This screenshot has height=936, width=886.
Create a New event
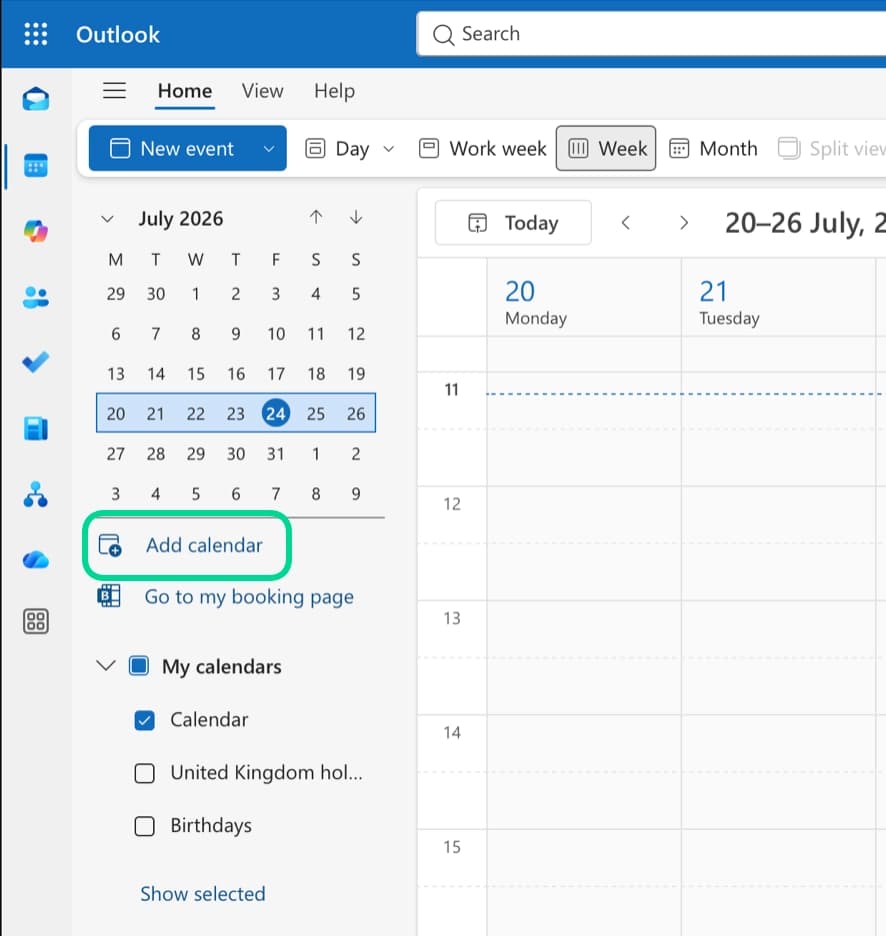[173, 148]
